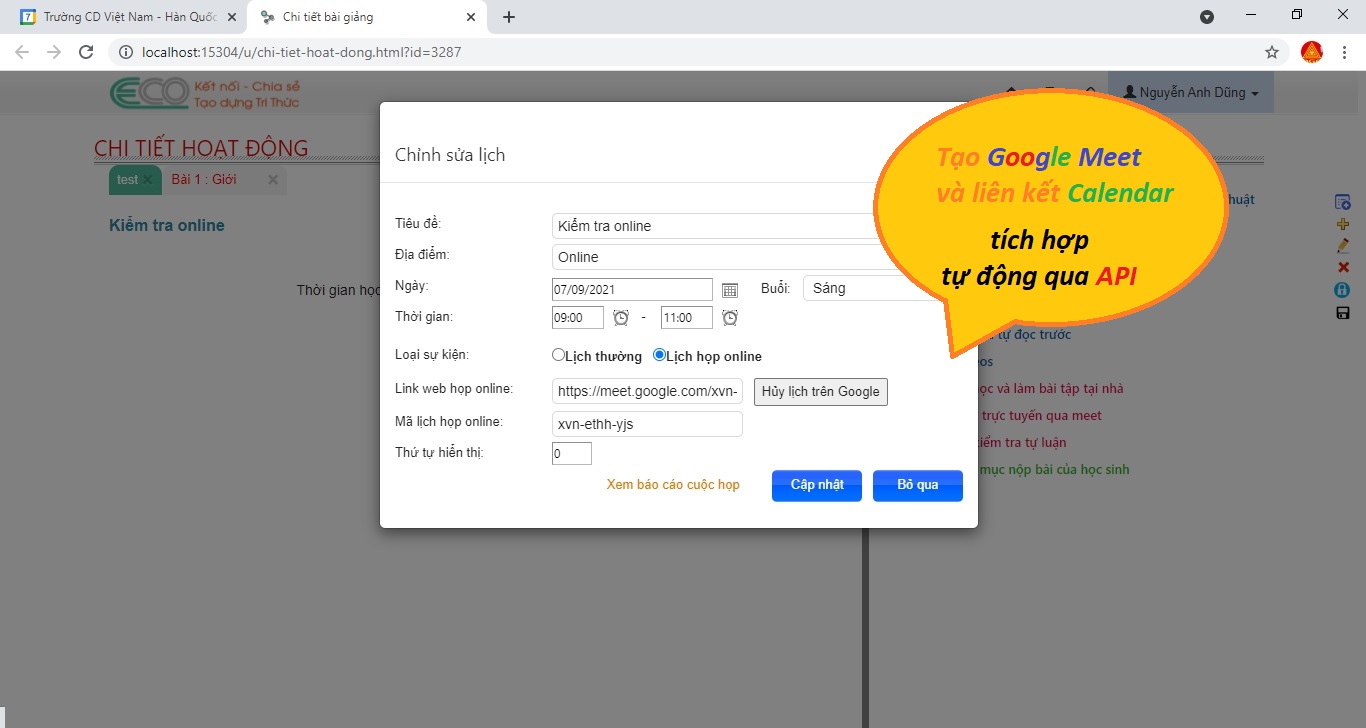The height and width of the screenshot is (728, 1366).
Task: Click the clock icon beside 11:00 end time
Action: point(730,317)
